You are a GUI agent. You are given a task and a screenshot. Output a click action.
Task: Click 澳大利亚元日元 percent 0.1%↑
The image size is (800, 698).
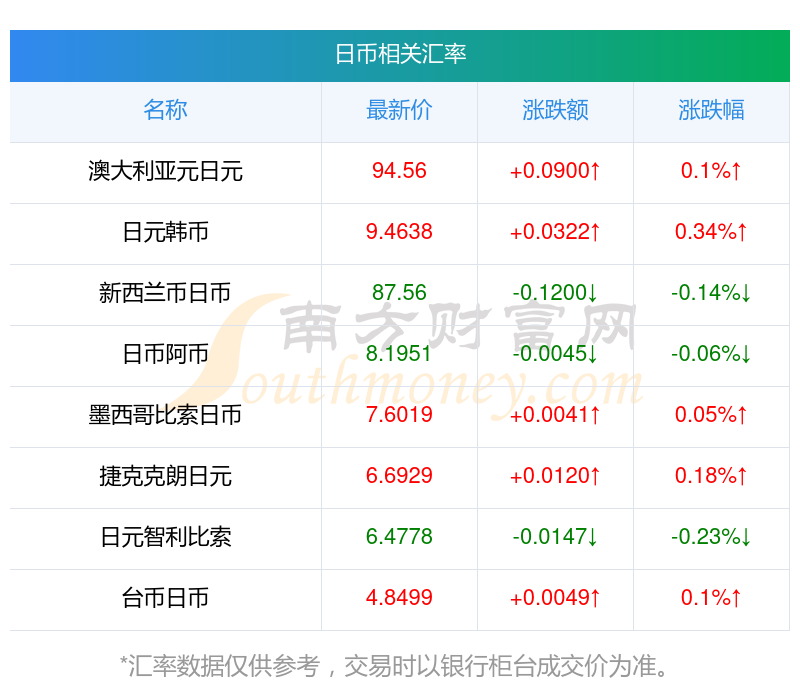point(711,171)
